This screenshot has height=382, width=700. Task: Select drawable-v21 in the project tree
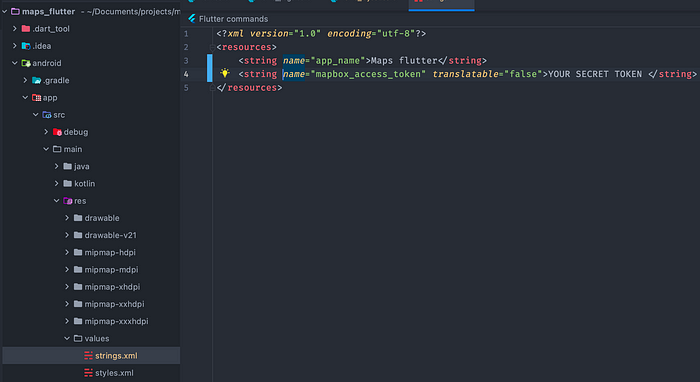(91, 235)
